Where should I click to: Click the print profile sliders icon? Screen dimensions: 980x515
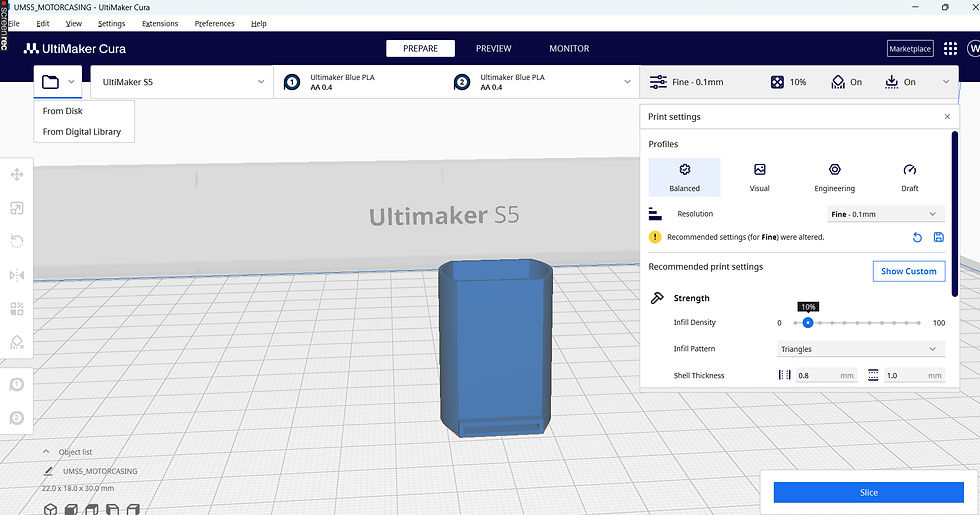coord(658,82)
